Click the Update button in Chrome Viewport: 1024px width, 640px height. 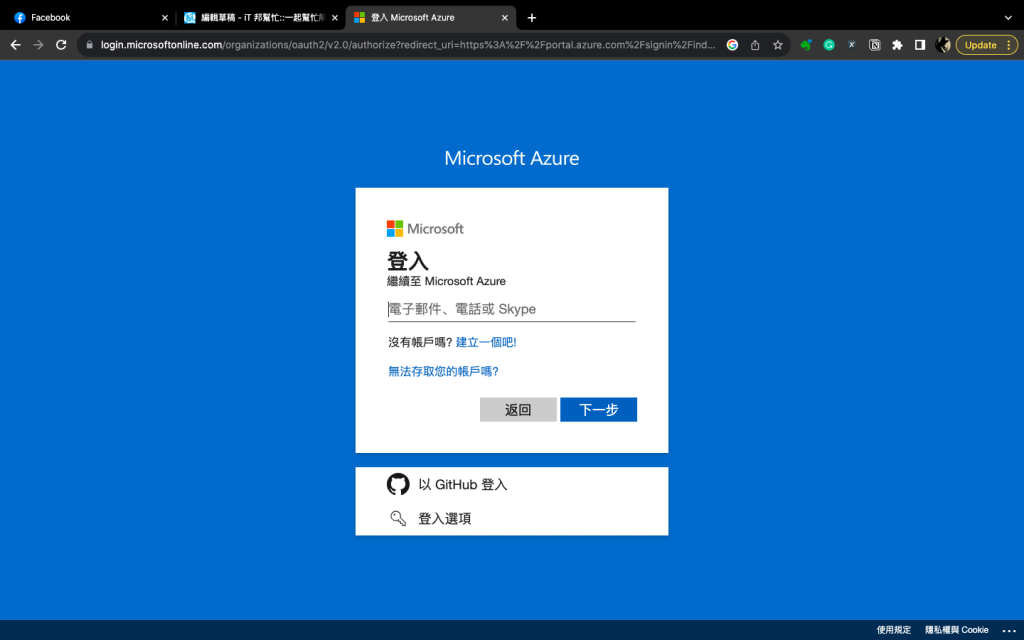pyautogui.click(x=987, y=45)
